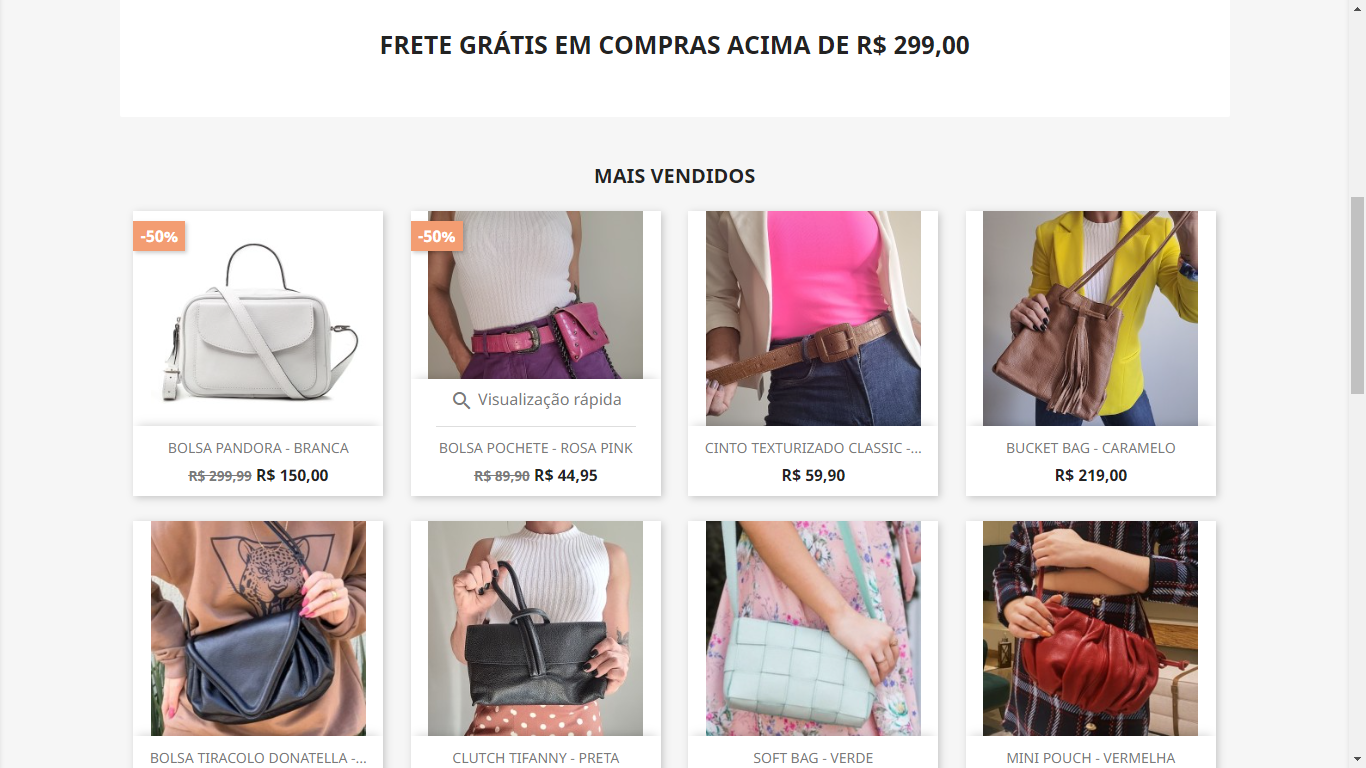Click the Clutch Tifanny - Preta product photo
The width and height of the screenshot is (1366, 768).
(536, 628)
